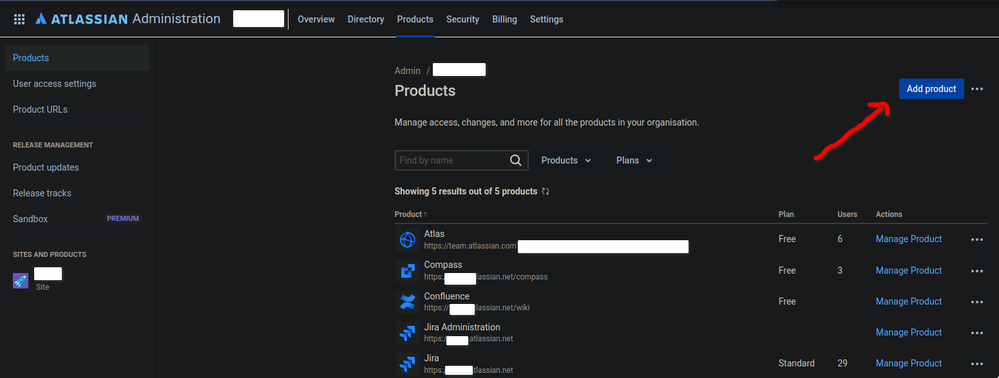
Task: Click the 29 users count for Jira
Action: (x=843, y=363)
